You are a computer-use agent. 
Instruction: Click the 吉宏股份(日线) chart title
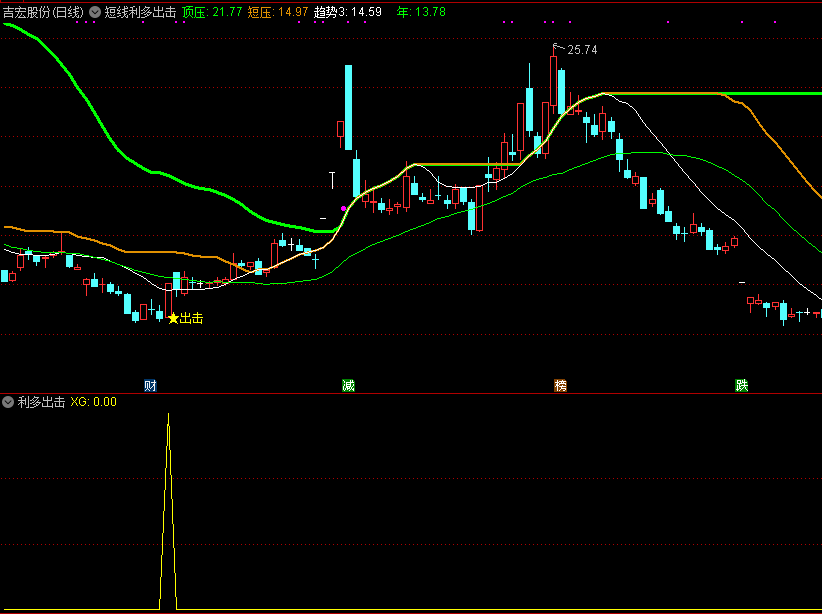click(44, 12)
